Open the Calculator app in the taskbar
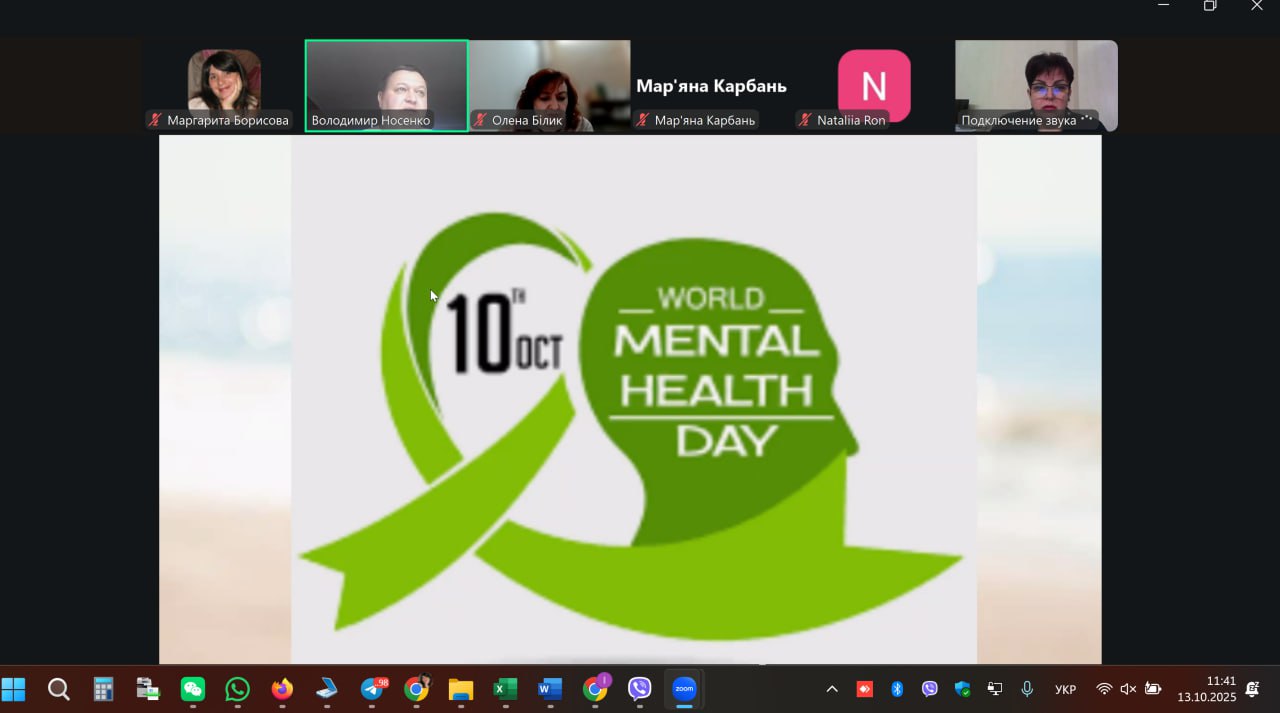Image resolution: width=1280 pixels, height=713 pixels. coord(103,689)
